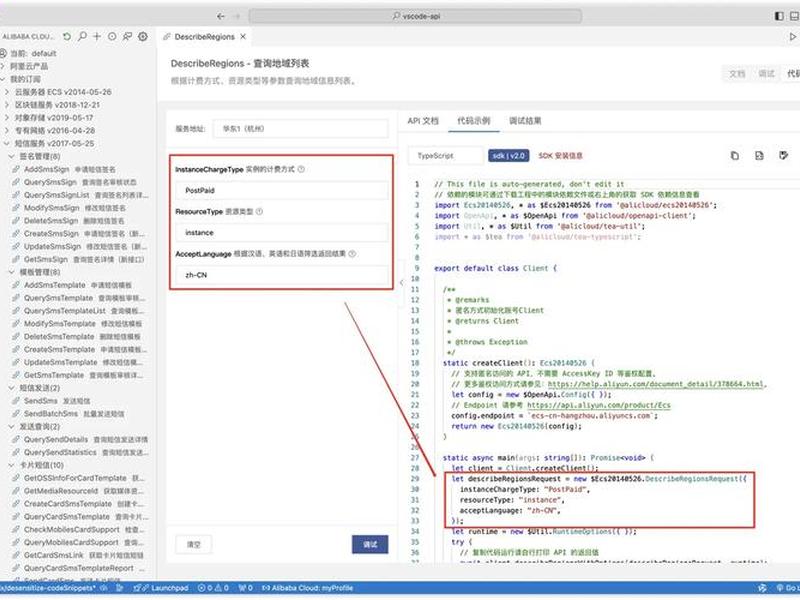Collapse the 签名管理(8) group
Screen dimensions: 800x600
point(12,156)
